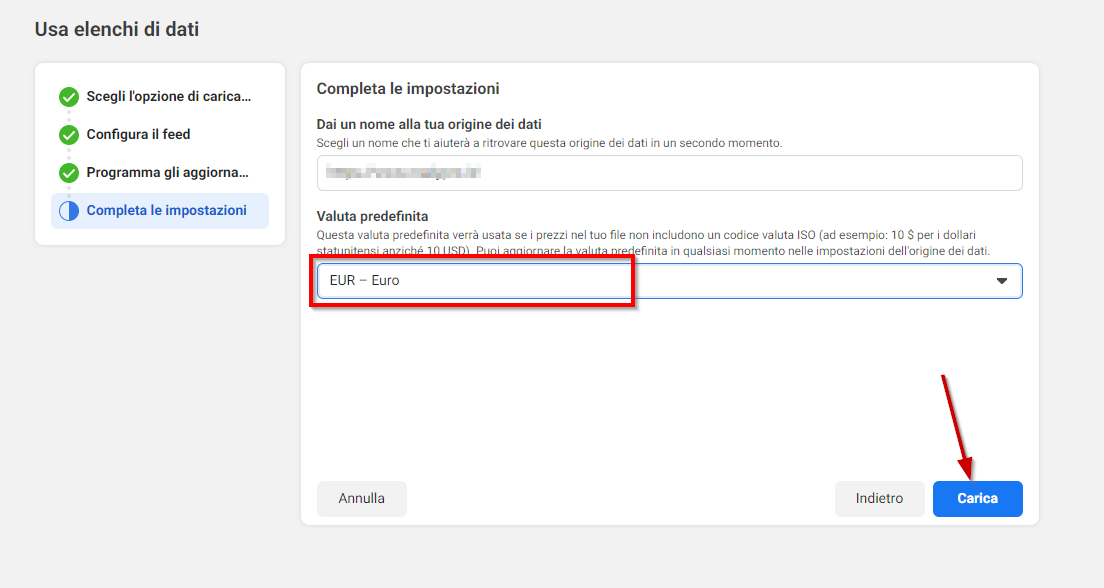The width and height of the screenshot is (1104, 588).
Task: Click the blue Carica button
Action: tap(977, 499)
